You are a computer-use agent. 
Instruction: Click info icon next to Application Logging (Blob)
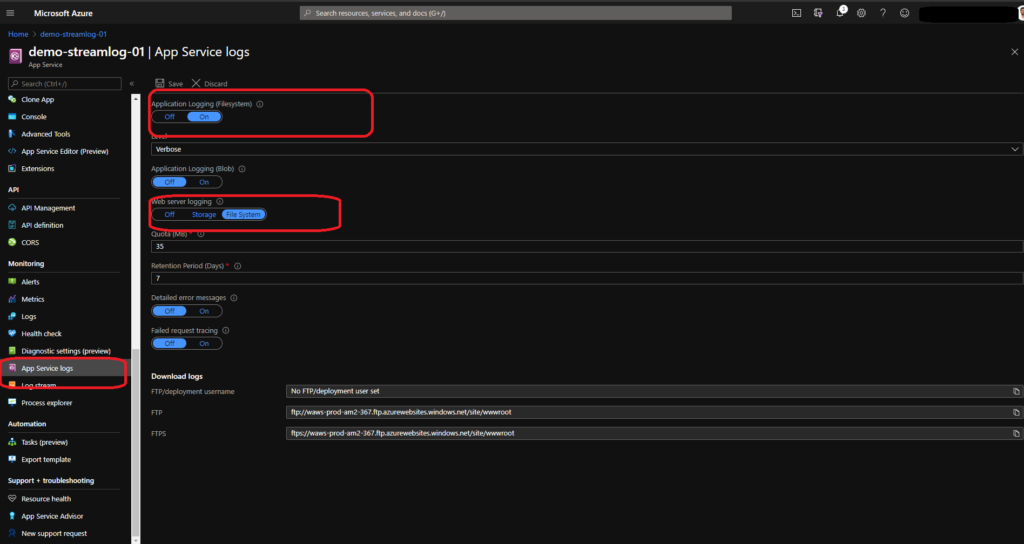(242, 169)
